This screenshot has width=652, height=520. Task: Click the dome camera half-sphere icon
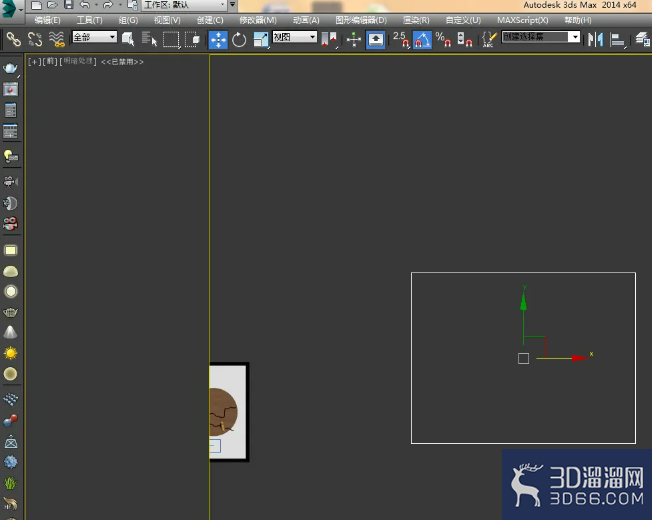pyautogui.click(x=10, y=203)
